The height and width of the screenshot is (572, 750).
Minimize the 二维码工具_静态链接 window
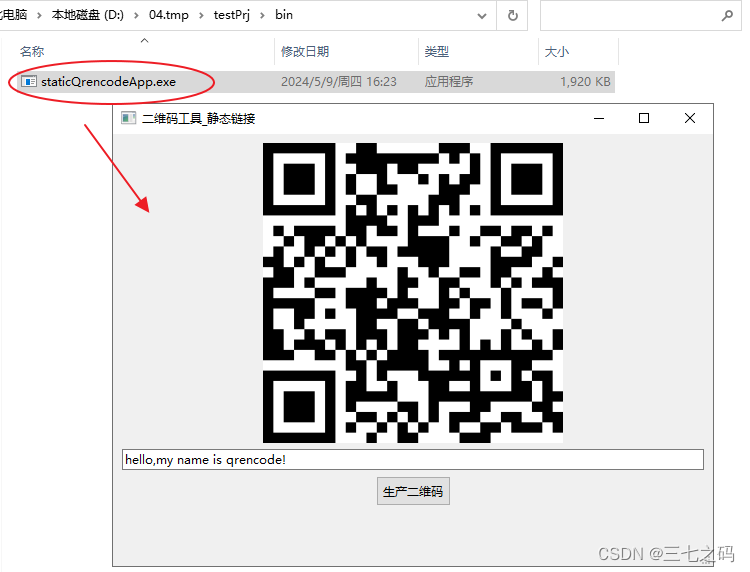[599, 118]
